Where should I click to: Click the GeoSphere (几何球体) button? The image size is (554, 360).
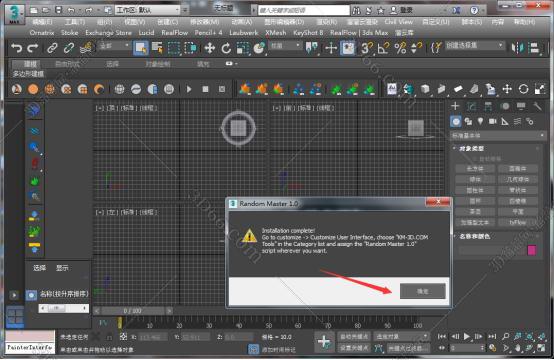click(518, 179)
